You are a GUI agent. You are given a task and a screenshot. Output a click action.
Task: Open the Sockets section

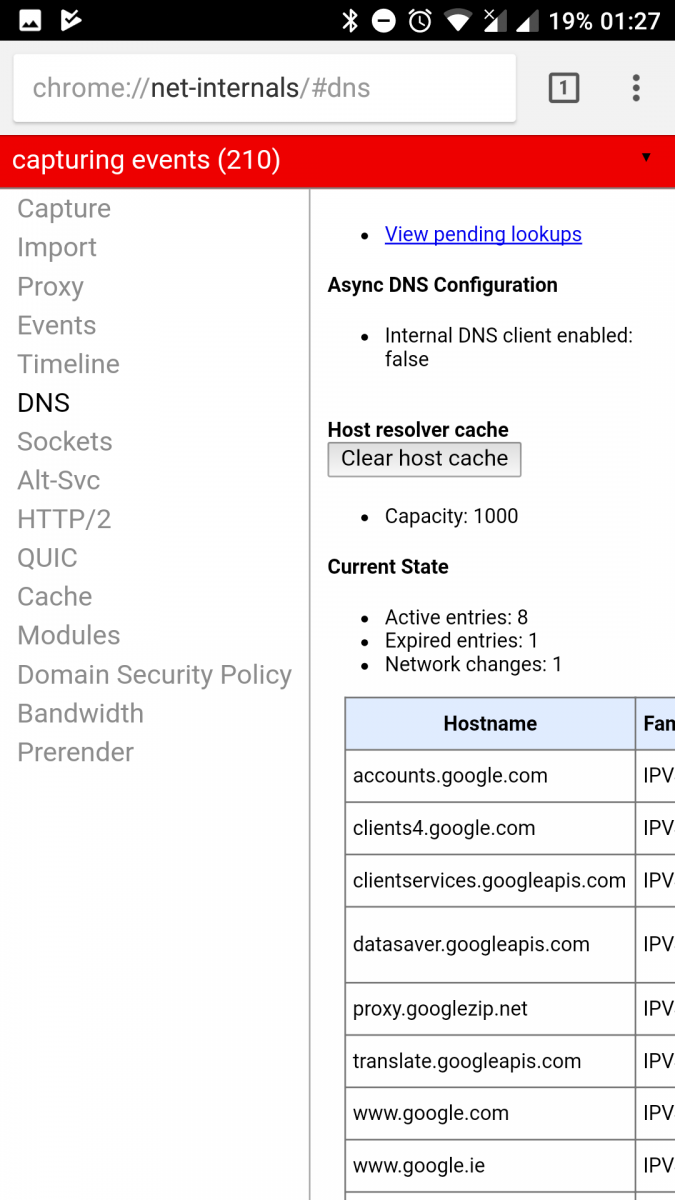(65, 442)
